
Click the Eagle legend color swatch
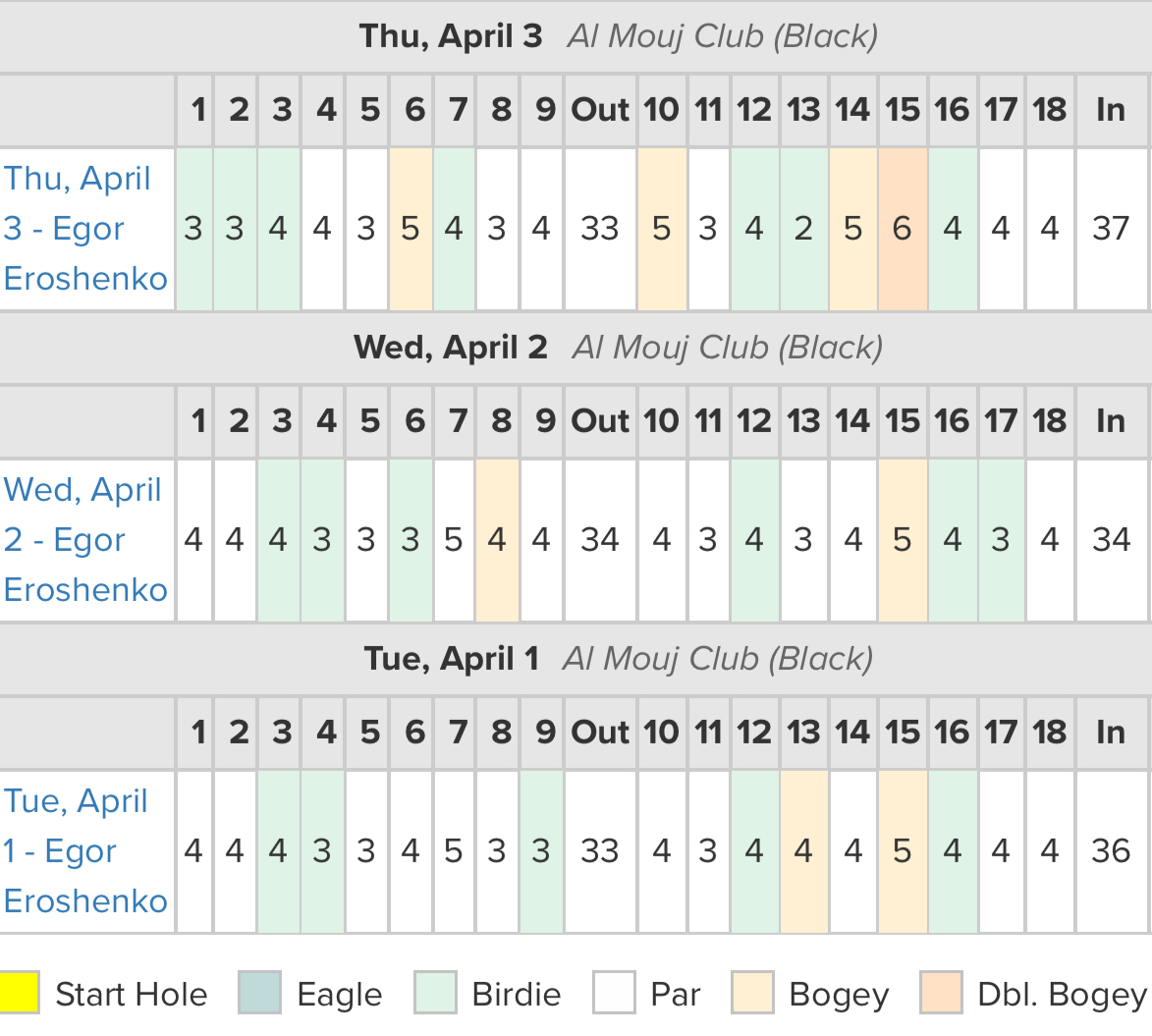point(259,993)
